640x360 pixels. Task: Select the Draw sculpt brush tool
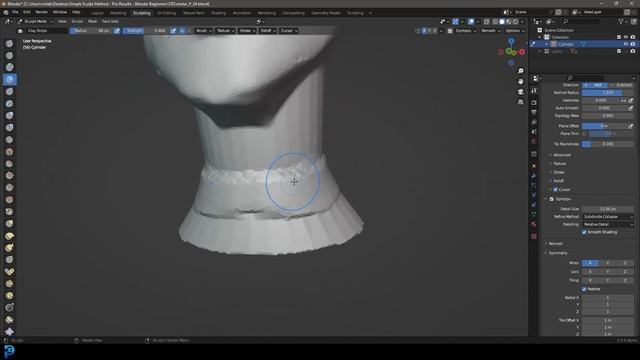coord(9,44)
